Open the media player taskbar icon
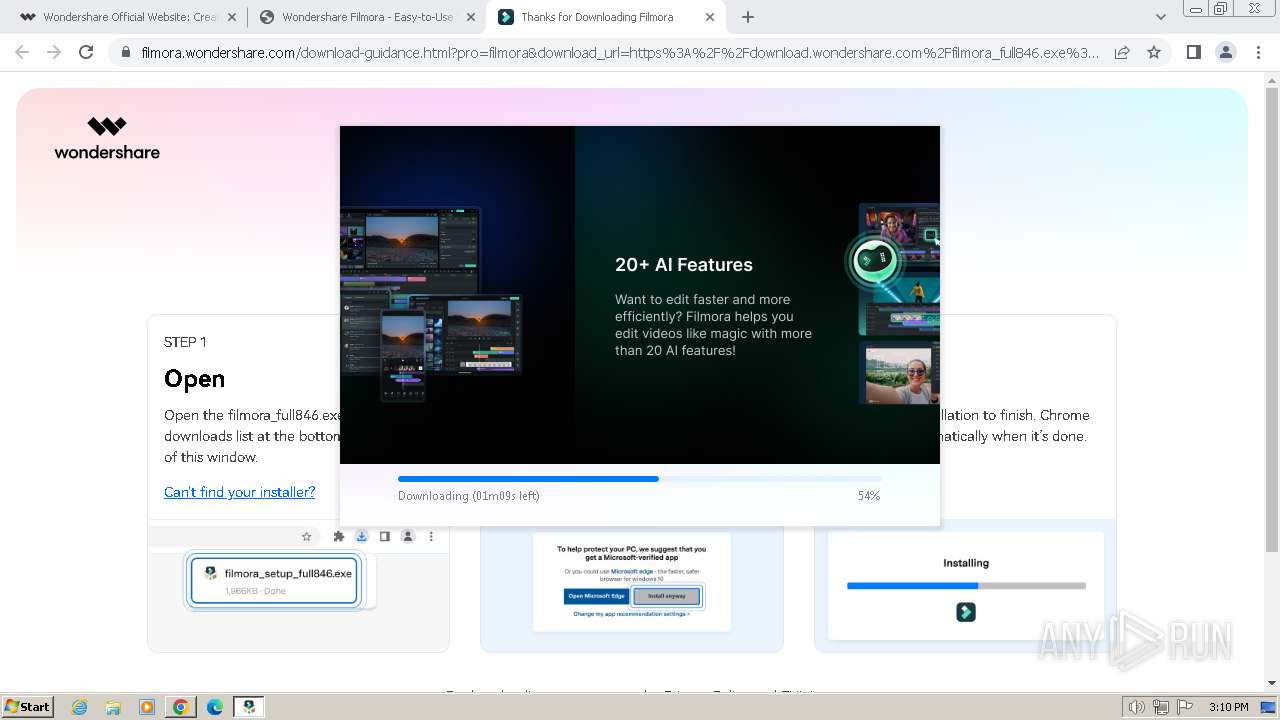The width and height of the screenshot is (1280, 720). pyautogui.click(x=147, y=707)
